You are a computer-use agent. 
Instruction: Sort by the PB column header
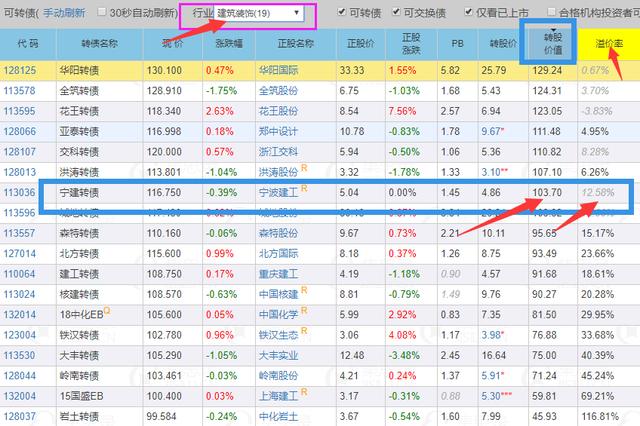pos(458,43)
